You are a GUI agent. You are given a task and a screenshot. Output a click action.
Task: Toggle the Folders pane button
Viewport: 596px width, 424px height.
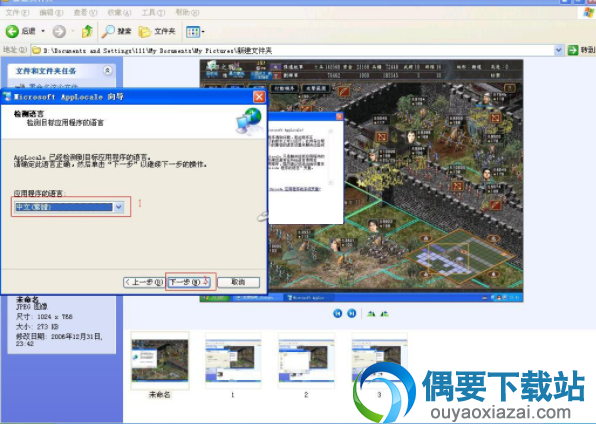157,31
